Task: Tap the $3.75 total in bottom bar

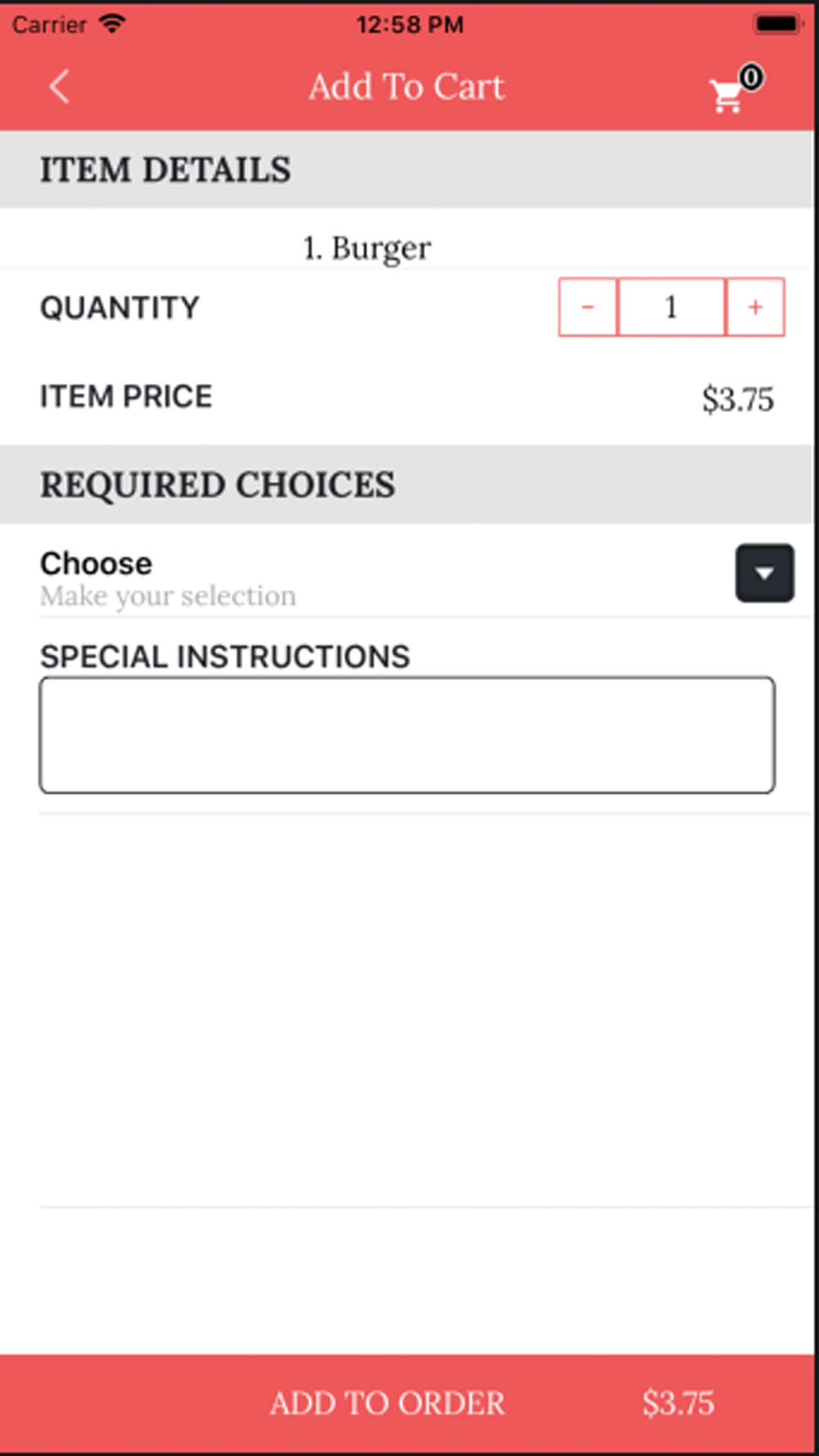Action: 678,1403
